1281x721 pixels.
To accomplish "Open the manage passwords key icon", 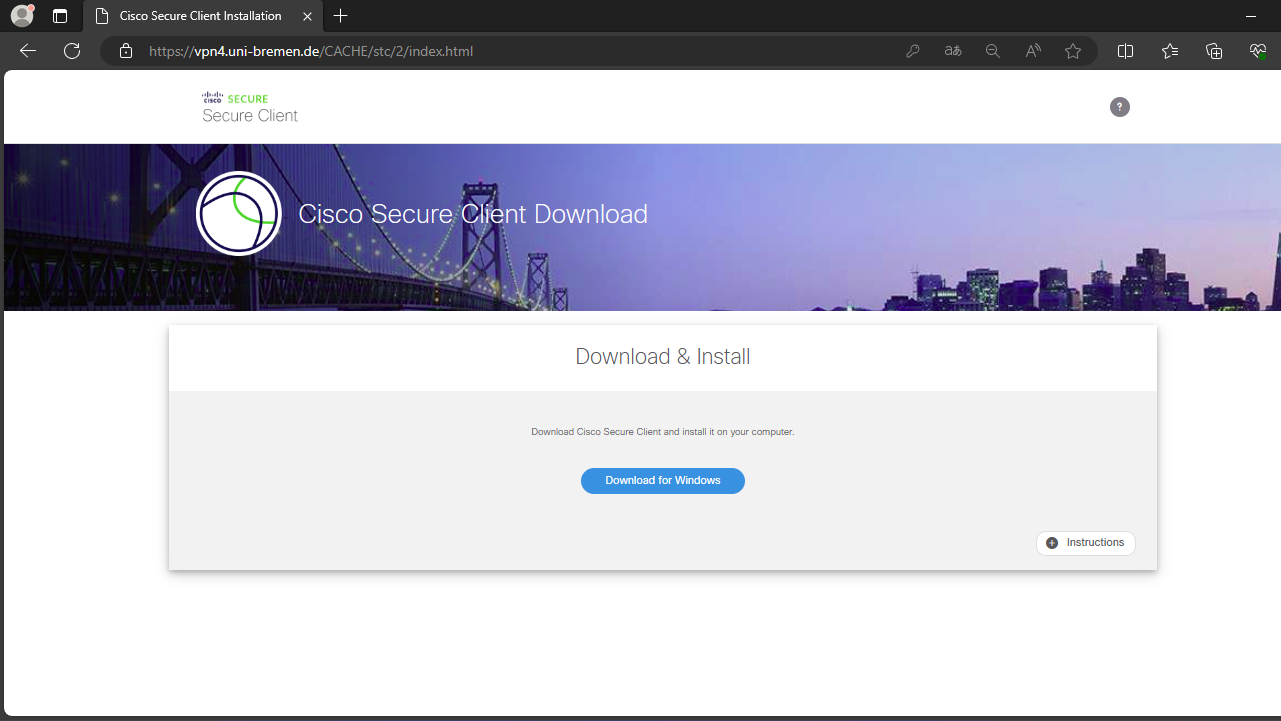I will point(912,51).
